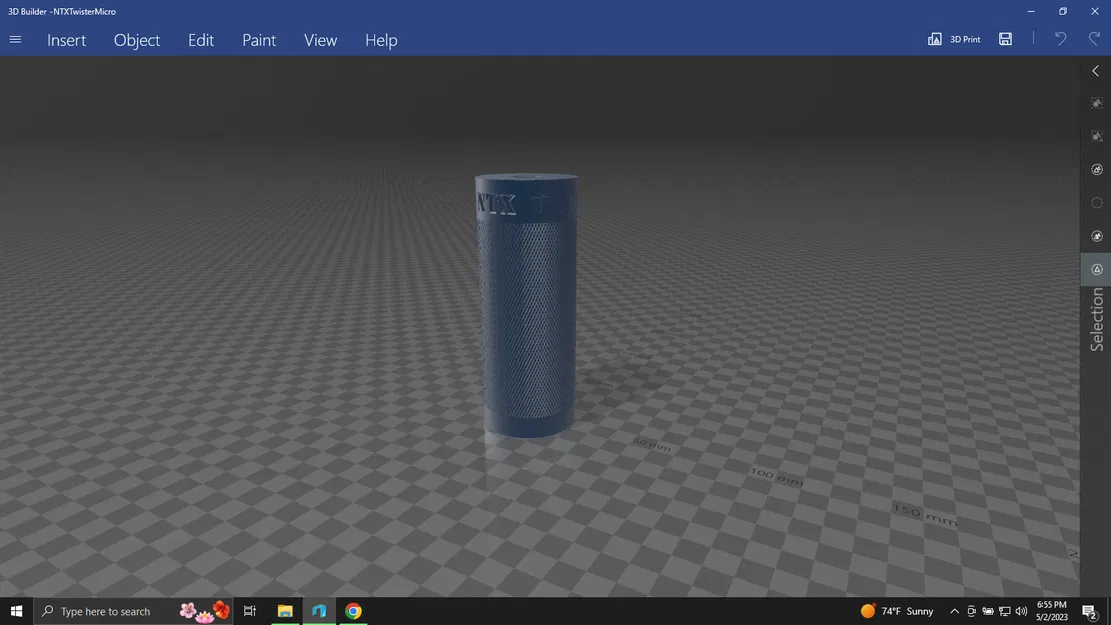Show hidden system tray icons

954,611
